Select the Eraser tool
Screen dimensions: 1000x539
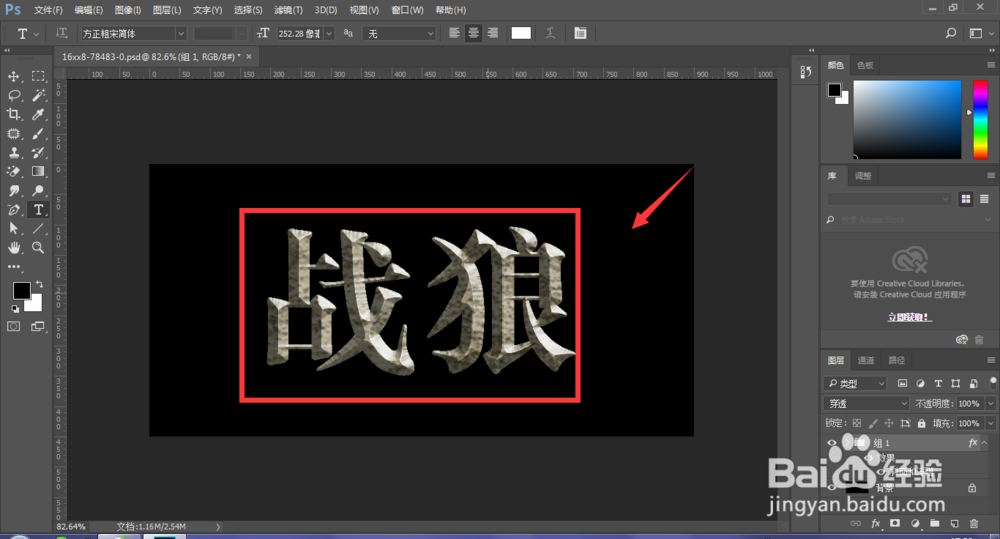tap(13, 172)
